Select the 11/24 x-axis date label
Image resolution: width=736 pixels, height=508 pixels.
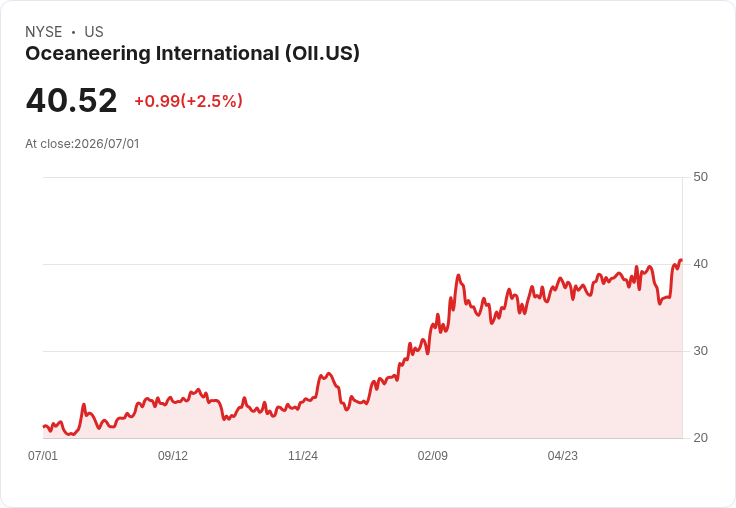(303, 455)
